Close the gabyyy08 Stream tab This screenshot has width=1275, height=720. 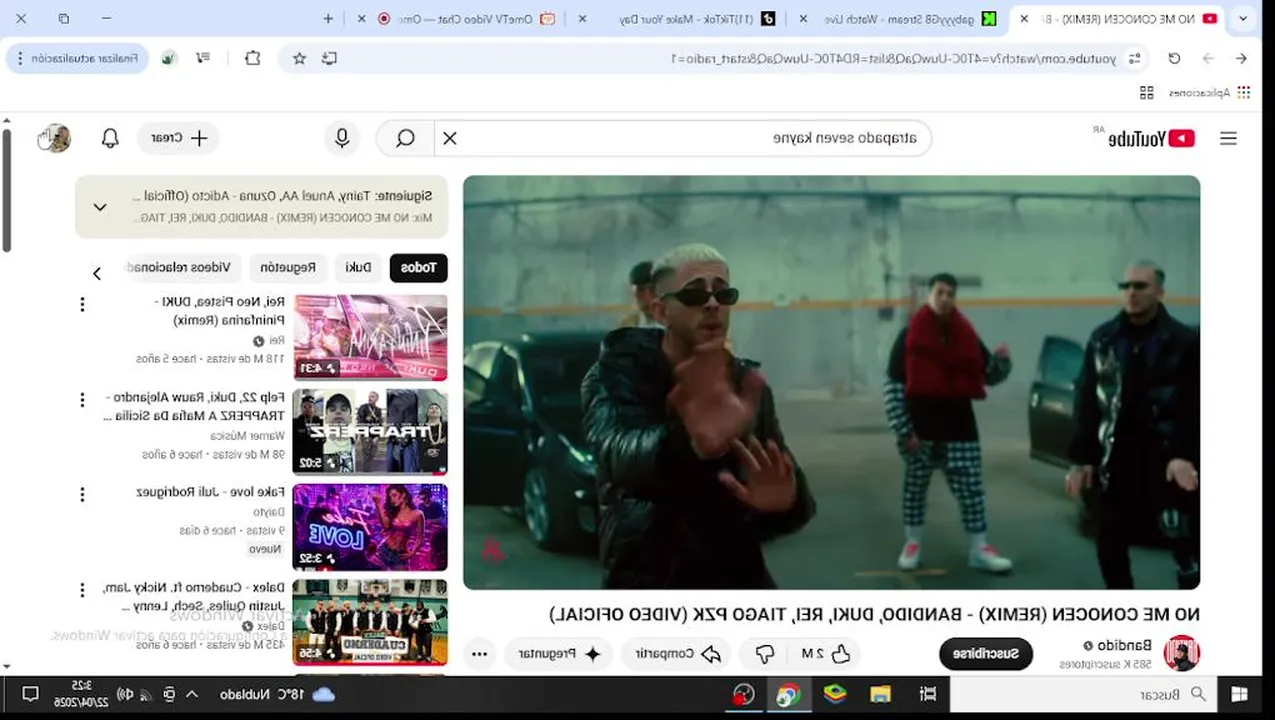click(x=803, y=18)
